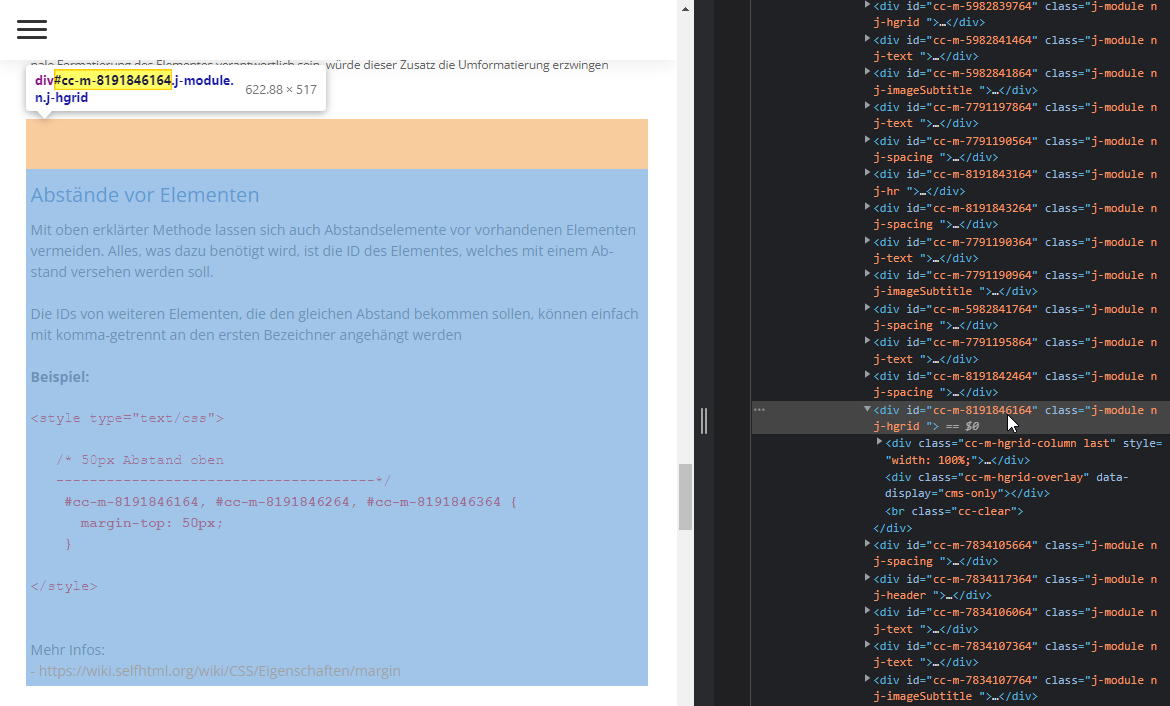Click the orange highlighted page region
Screen dimensions: 1170x706
[336, 143]
